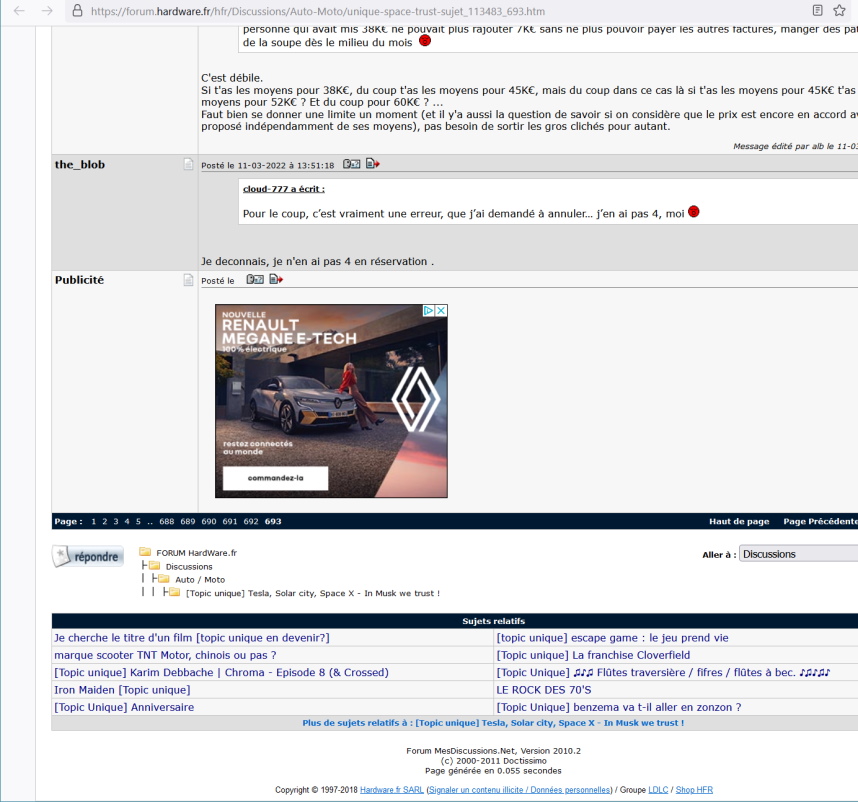Open the Auto / Moto breadcrumb folder
This screenshot has width=858, height=802.
tap(200, 580)
